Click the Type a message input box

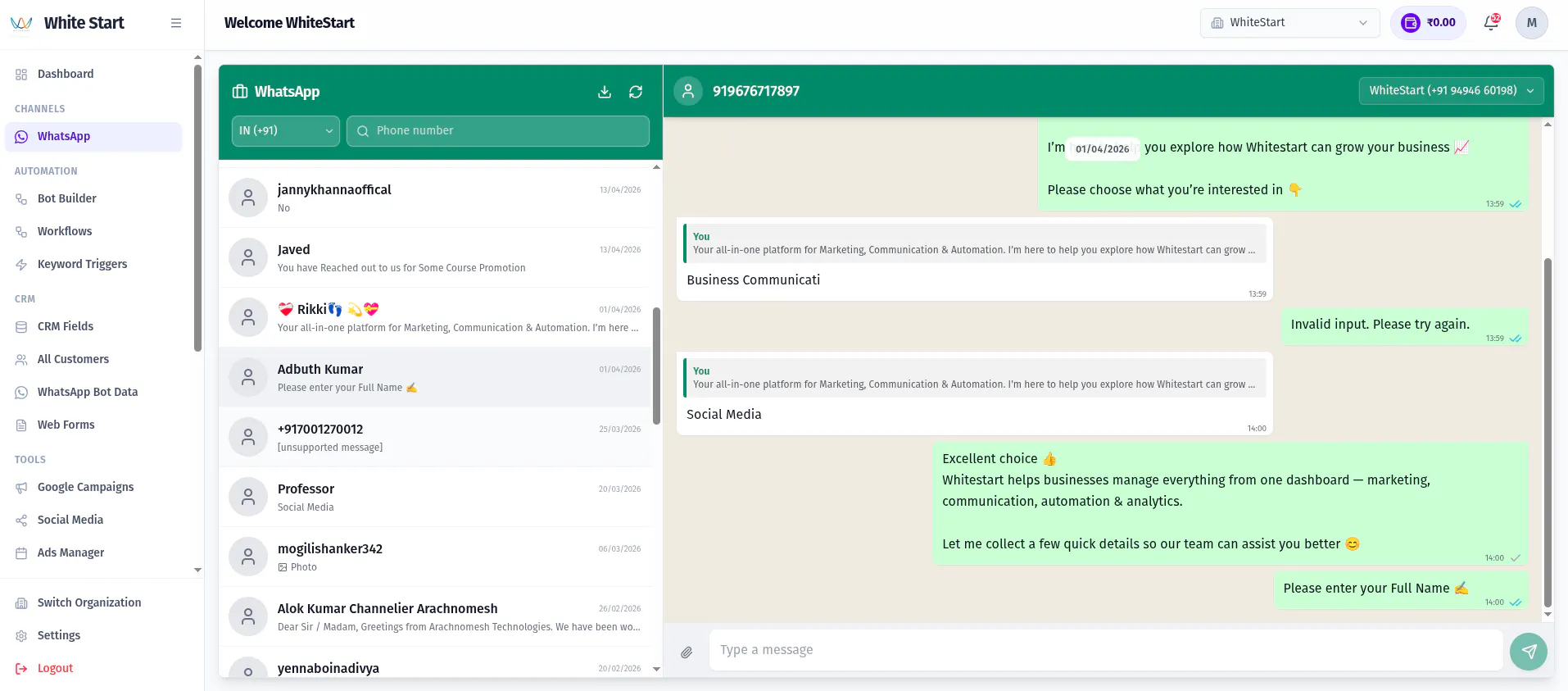(x=1106, y=650)
